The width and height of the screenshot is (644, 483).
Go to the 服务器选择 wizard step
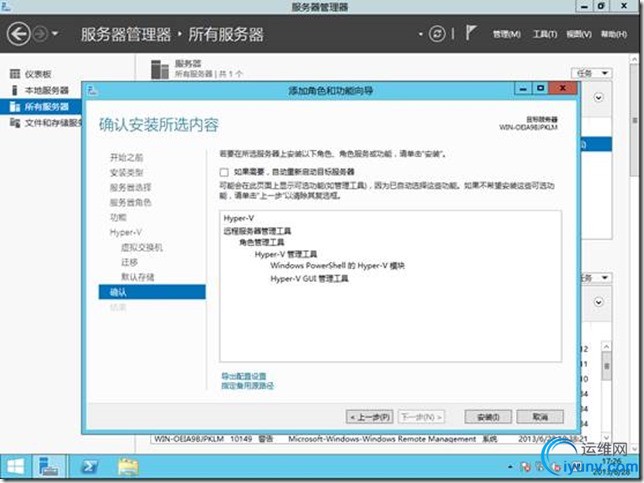[131, 187]
